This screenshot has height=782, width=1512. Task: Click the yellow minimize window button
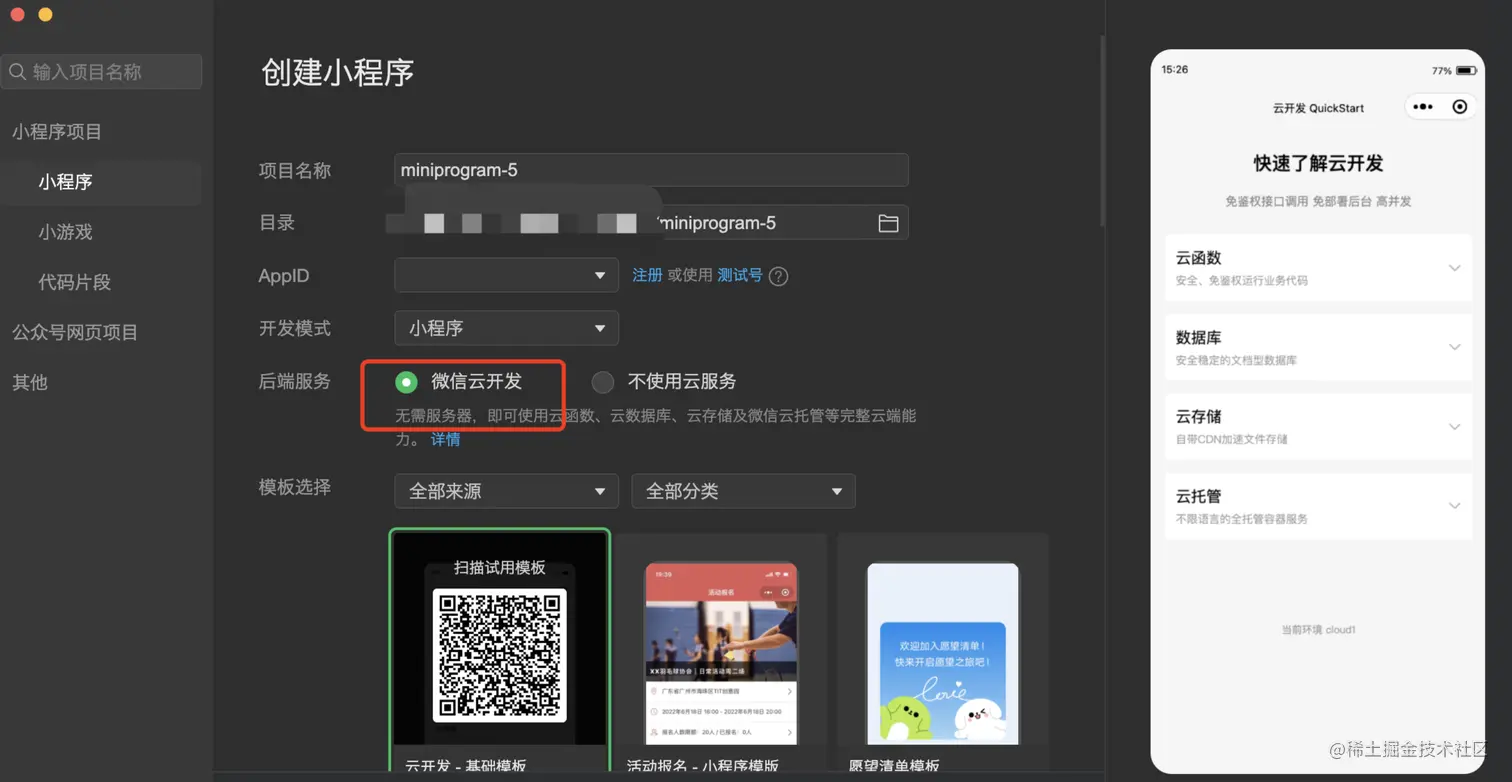coord(44,15)
